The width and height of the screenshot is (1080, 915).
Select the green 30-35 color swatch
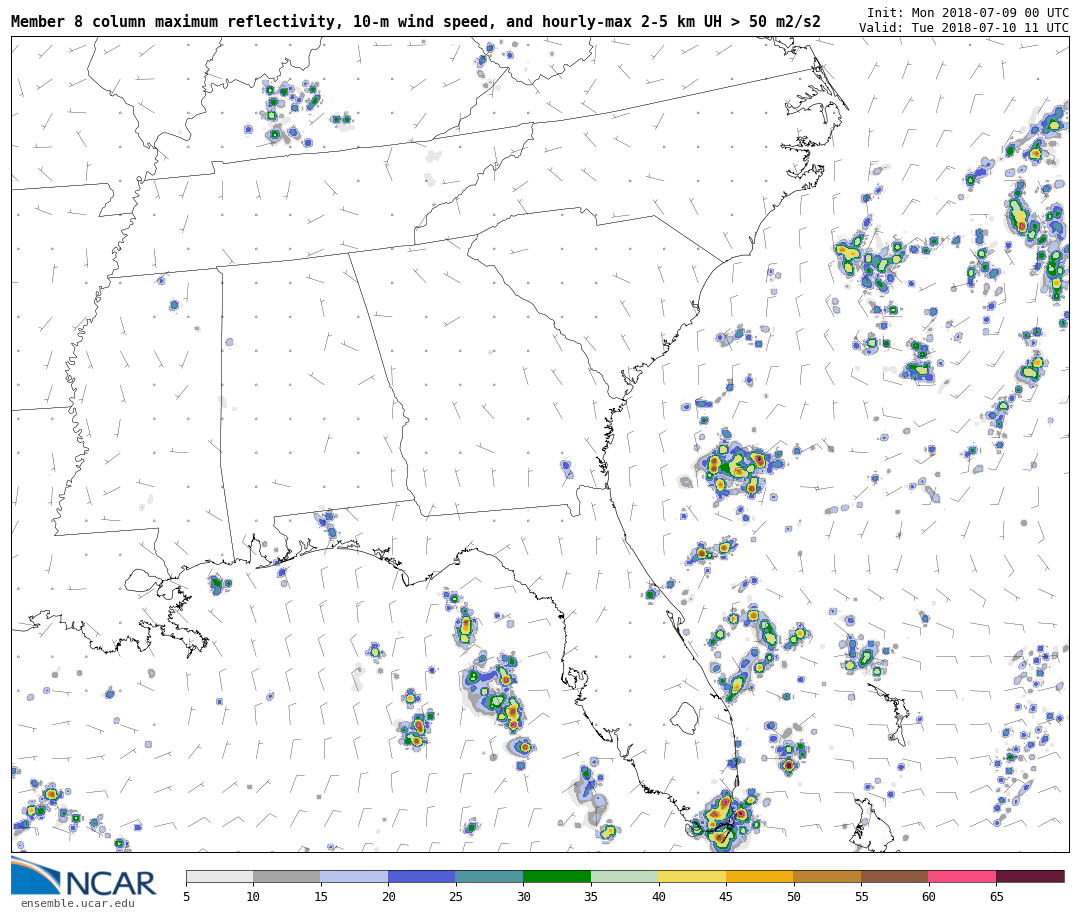coord(557,876)
